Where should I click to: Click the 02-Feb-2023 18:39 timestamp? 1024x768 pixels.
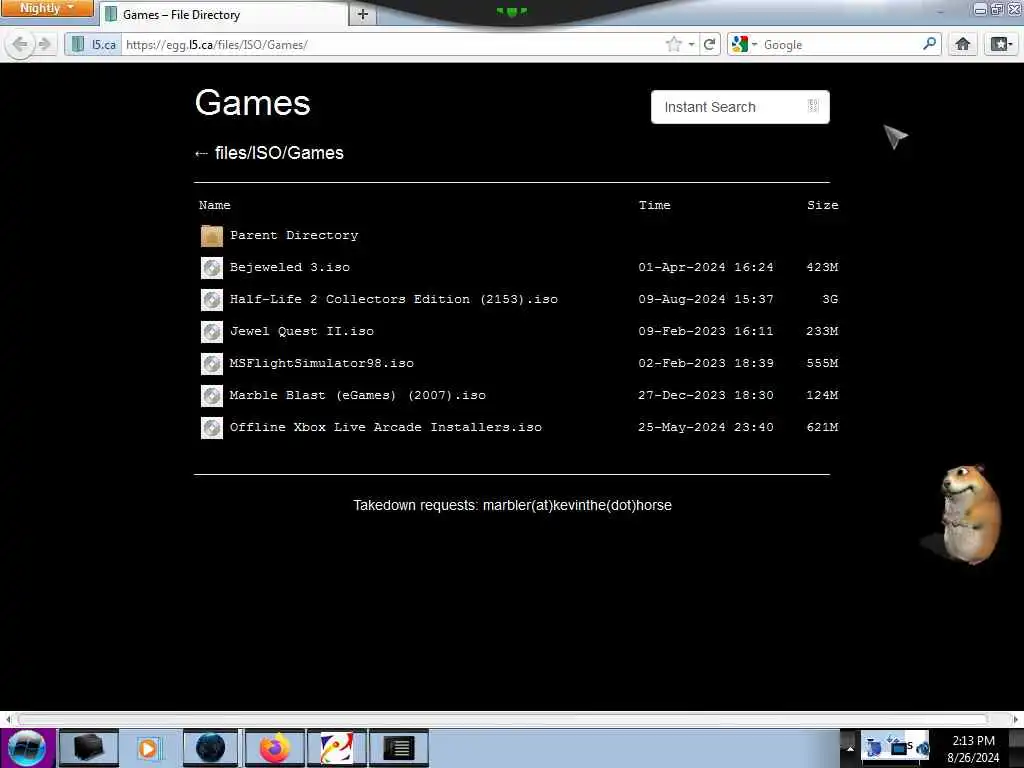pyautogui.click(x=706, y=363)
